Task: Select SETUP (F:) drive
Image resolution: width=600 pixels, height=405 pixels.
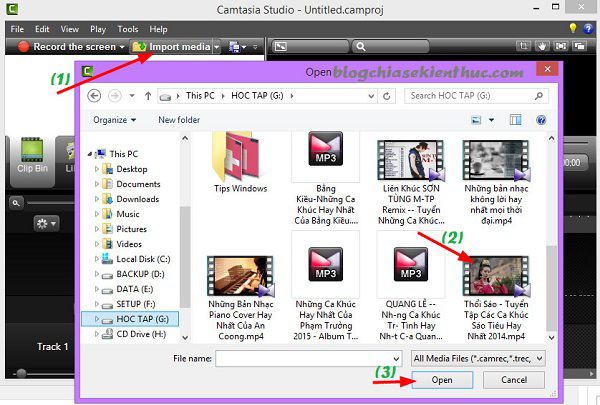Action: point(135,304)
